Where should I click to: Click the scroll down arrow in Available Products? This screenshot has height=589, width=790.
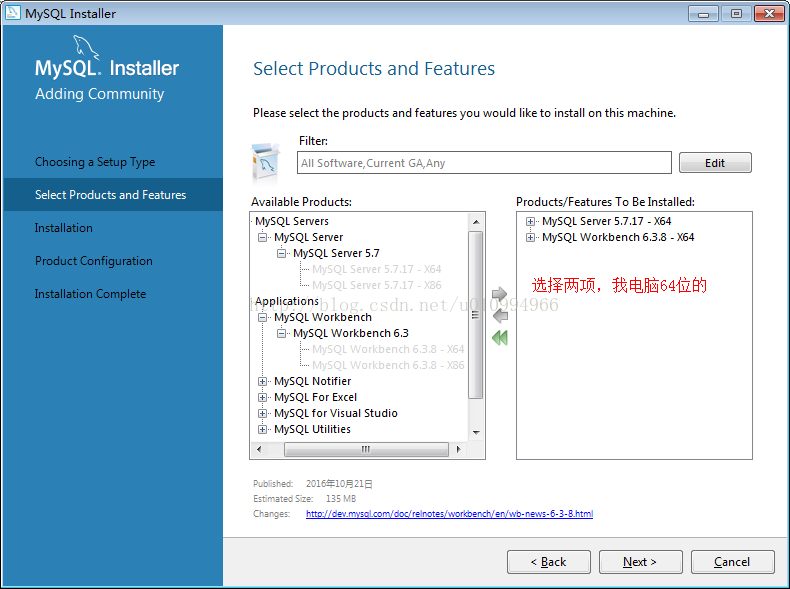476,433
